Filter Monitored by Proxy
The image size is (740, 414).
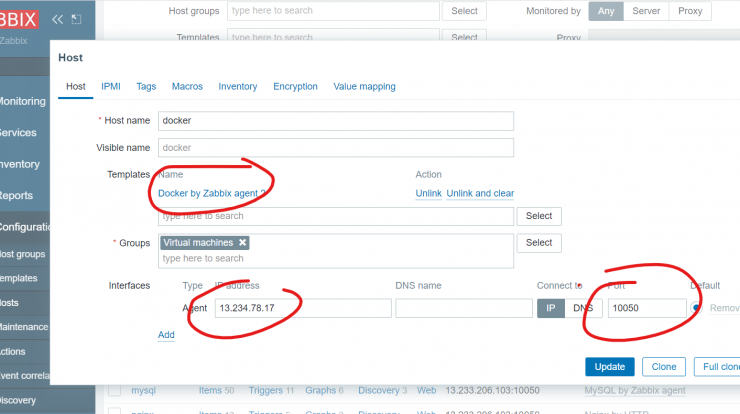click(x=690, y=11)
